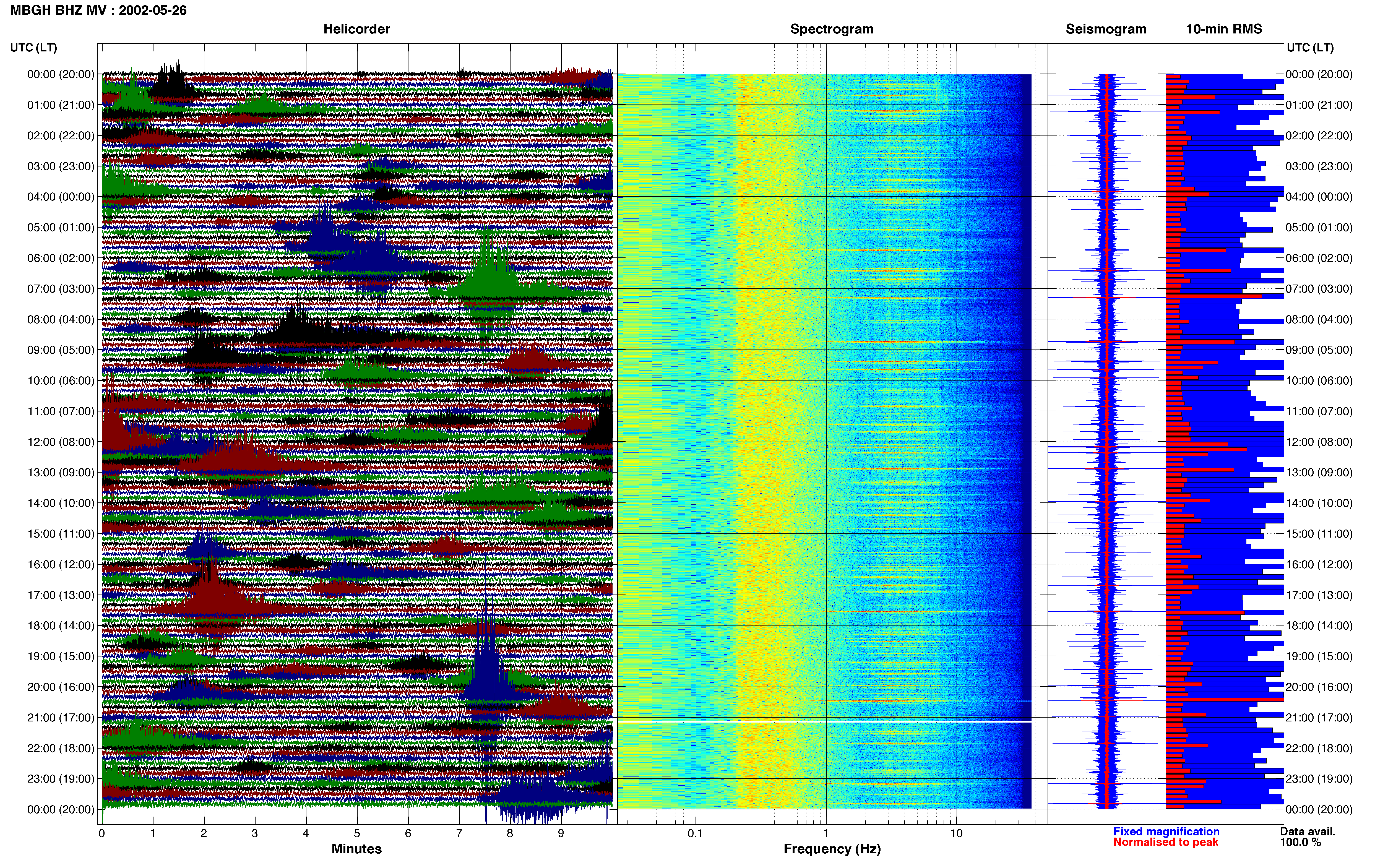This screenshot has height=868, width=1388.
Task: Click left time label '20:00 (16:00)'
Action: 61,687
